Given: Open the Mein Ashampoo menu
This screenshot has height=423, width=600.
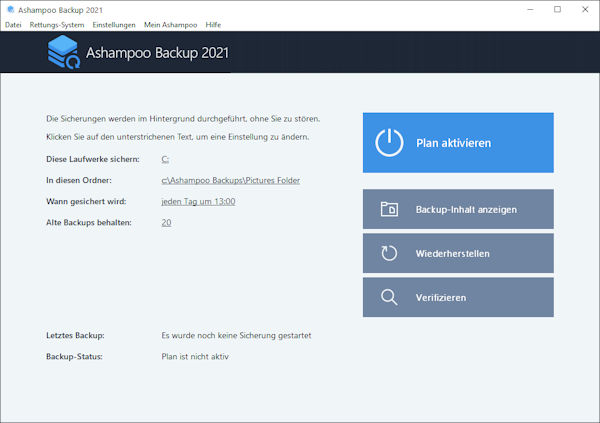Looking at the screenshot, I should coord(170,25).
